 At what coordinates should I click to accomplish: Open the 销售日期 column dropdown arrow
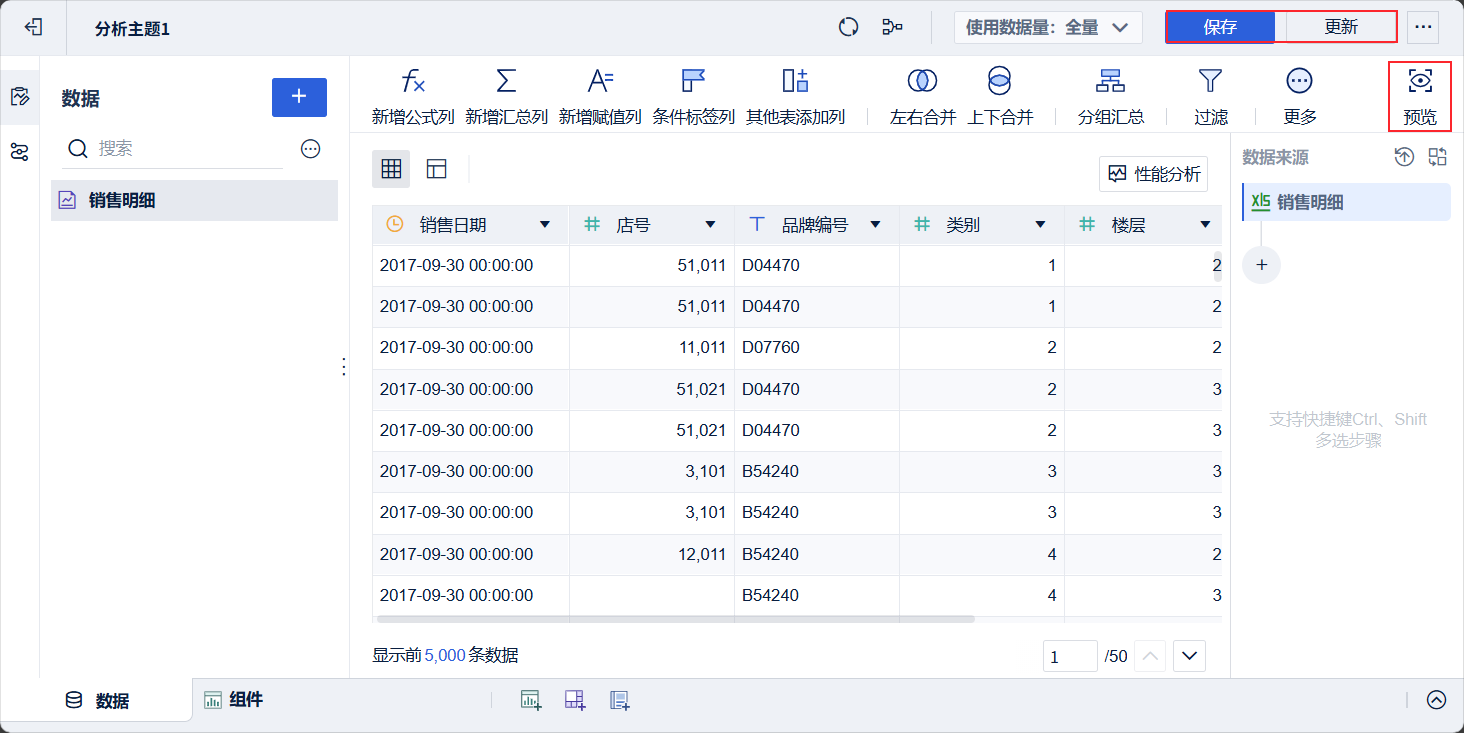click(x=545, y=225)
